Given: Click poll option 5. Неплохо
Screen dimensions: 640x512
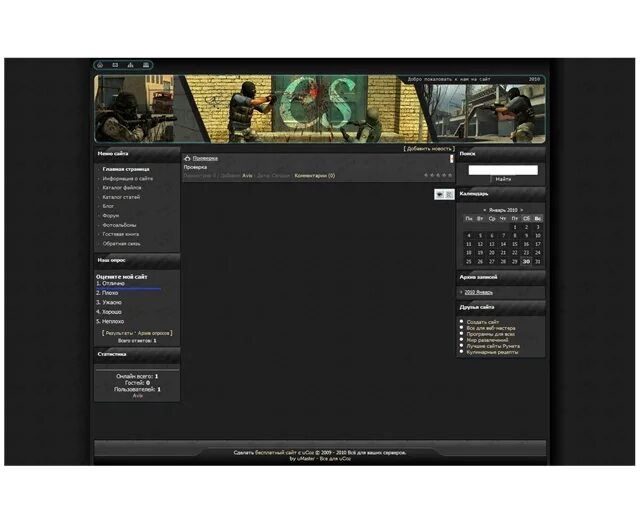Looking at the screenshot, I should tap(110, 321).
